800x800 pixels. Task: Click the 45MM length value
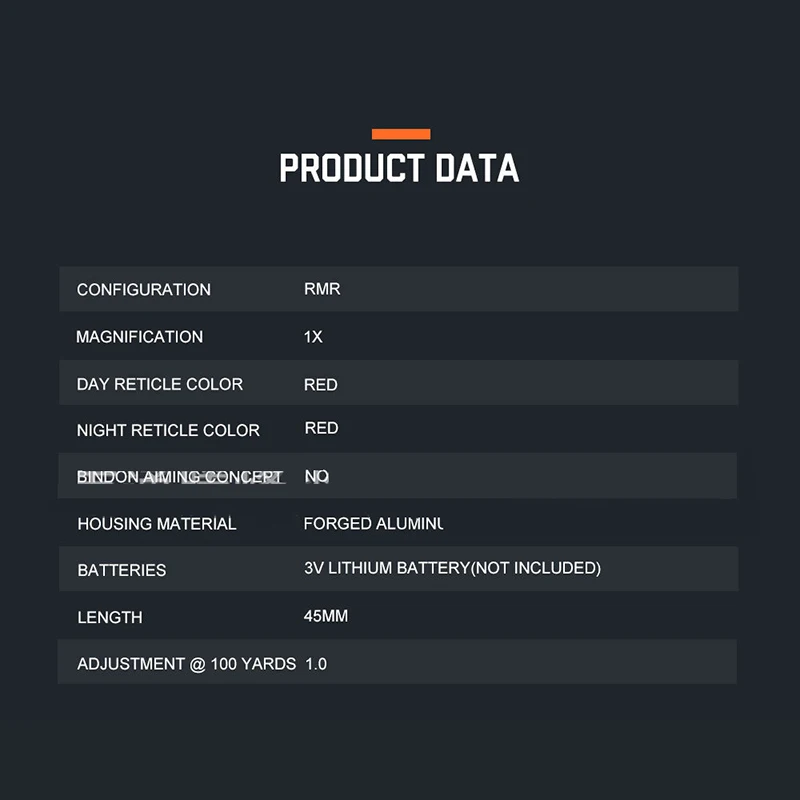click(x=326, y=616)
